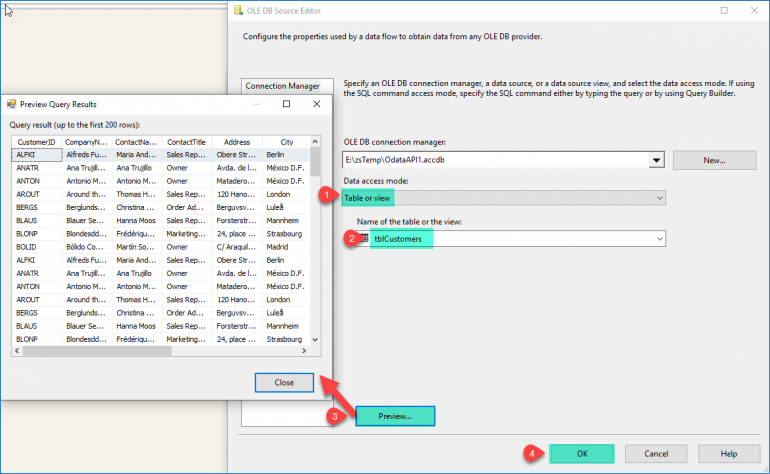Image resolution: width=770 pixels, height=474 pixels.
Task: Expand the Name of the table or view list
Action: tap(658, 239)
